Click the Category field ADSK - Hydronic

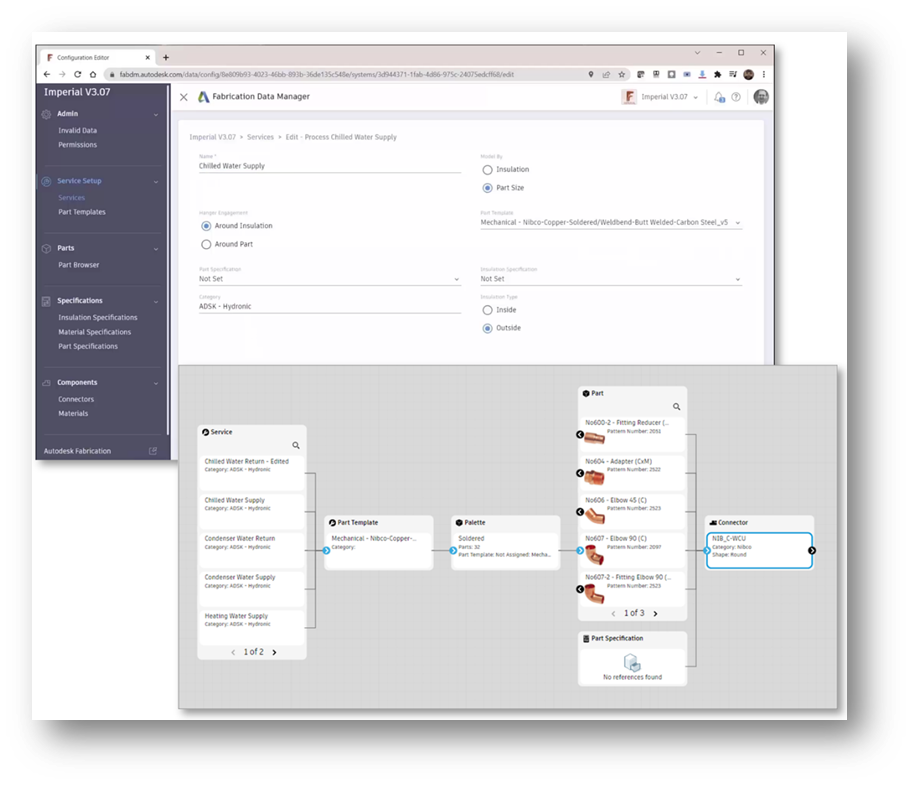330,306
